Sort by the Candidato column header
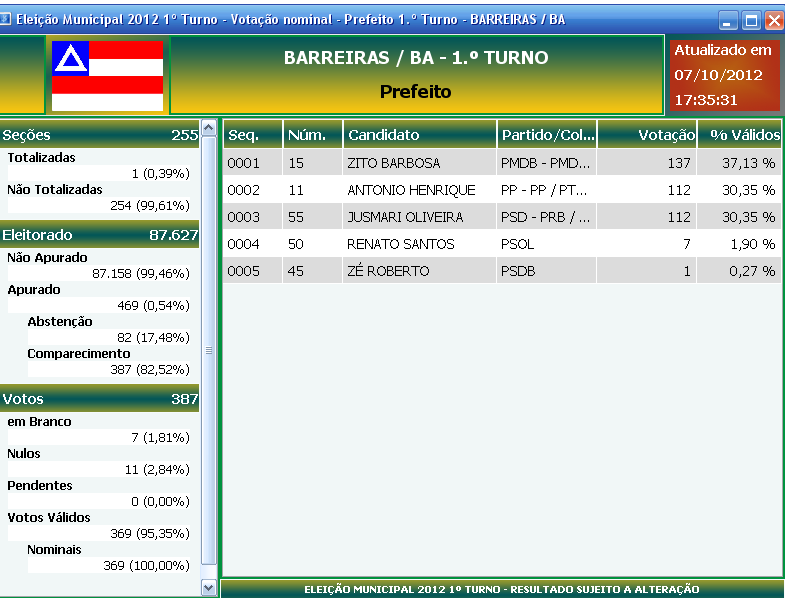 [419, 135]
